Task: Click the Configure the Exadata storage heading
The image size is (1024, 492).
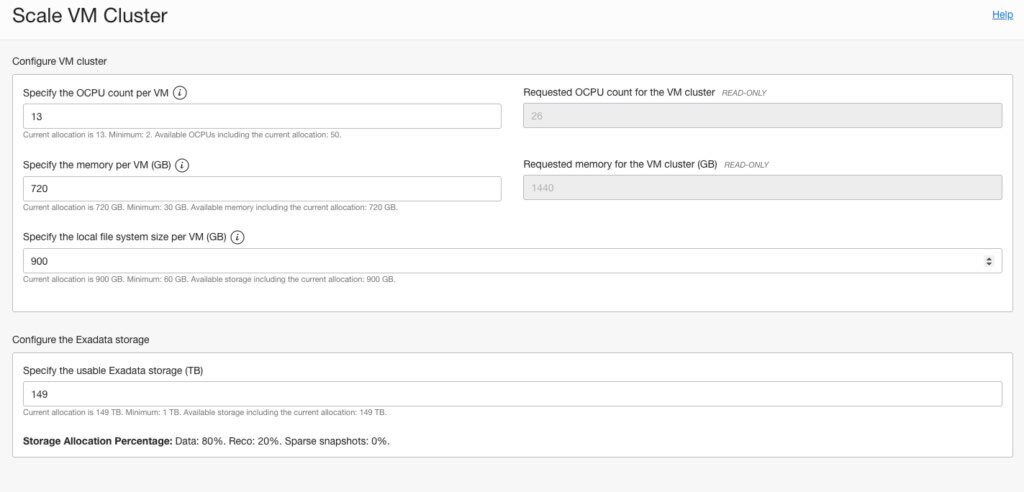Action: coord(80,339)
